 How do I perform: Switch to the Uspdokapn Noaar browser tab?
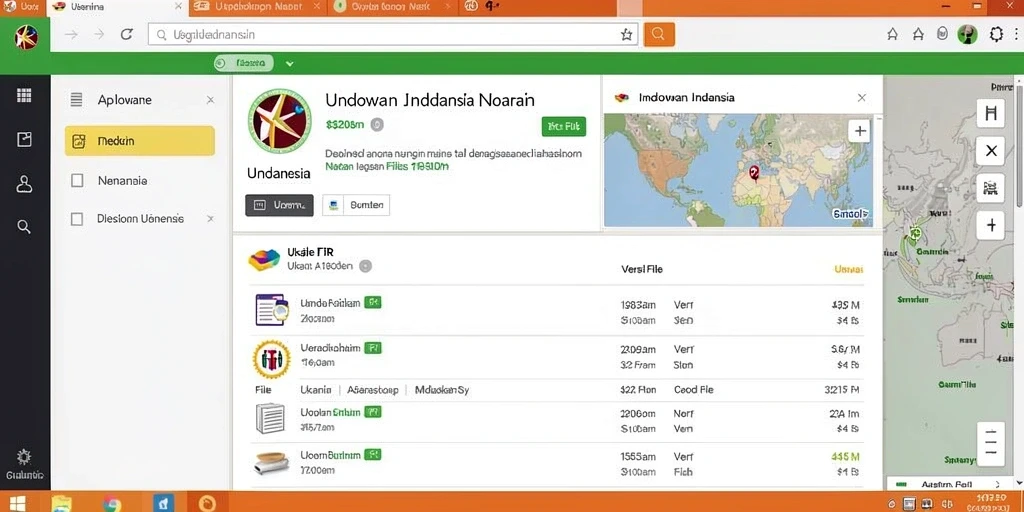[x=257, y=7]
